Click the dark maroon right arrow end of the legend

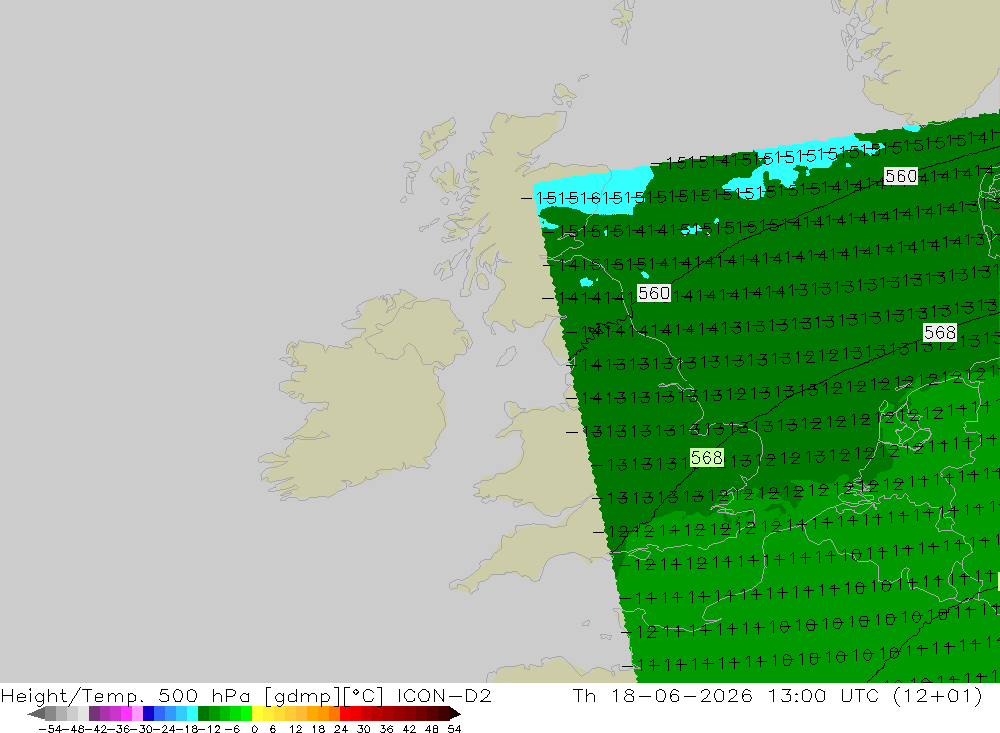point(455,714)
